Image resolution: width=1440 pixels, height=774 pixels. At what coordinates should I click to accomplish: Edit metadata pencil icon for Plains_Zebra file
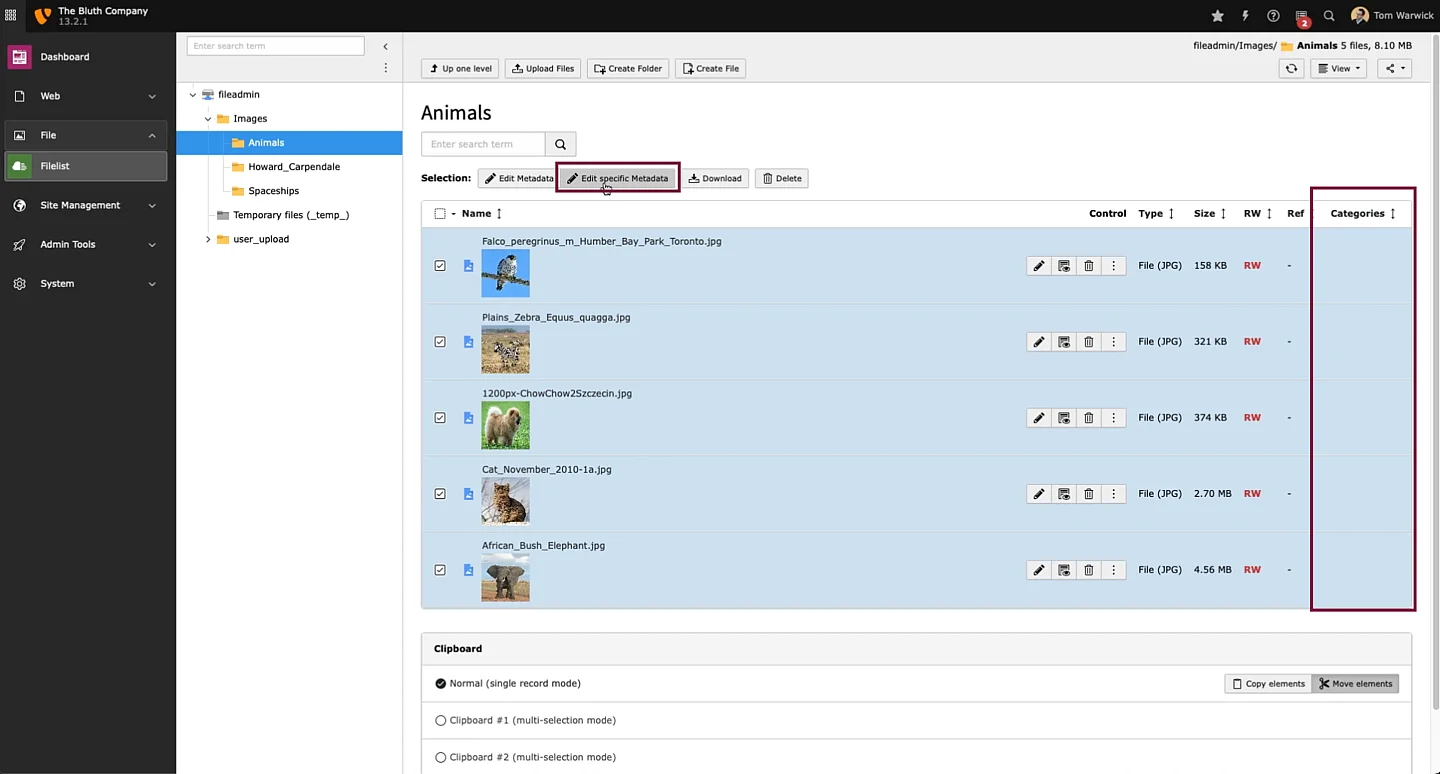click(1039, 342)
